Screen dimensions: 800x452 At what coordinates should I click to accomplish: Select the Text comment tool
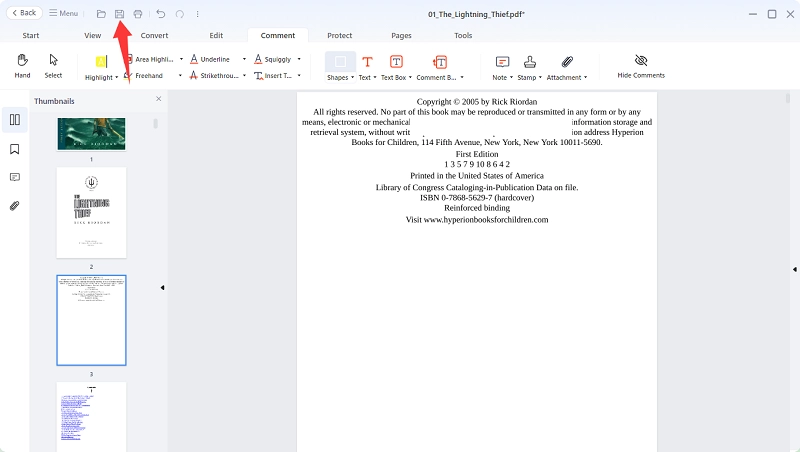tap(367, 62)
